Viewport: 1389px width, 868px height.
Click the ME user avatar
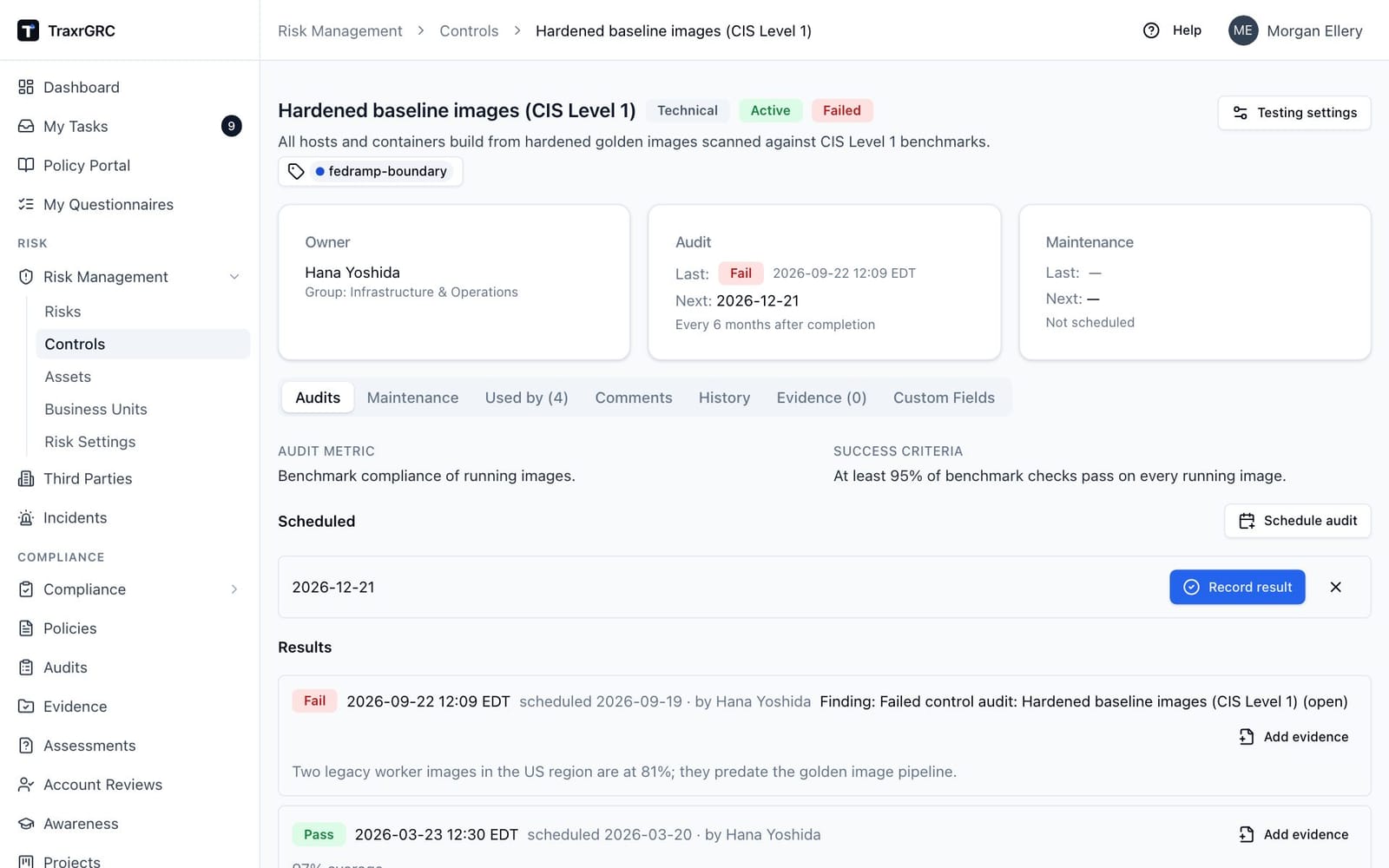tap(1243, 30)
